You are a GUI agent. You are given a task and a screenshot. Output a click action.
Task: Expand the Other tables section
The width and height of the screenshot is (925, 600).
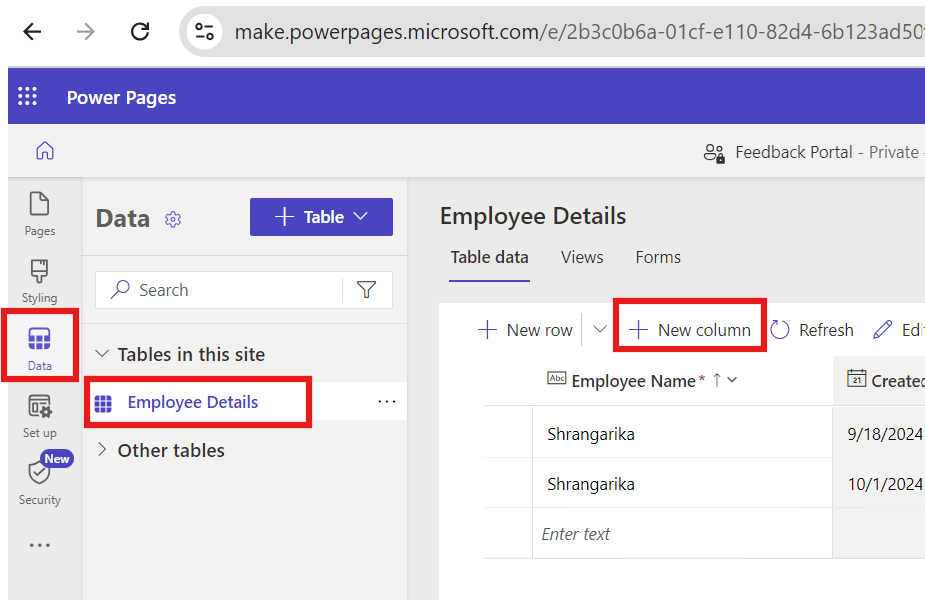coord(102,450)
